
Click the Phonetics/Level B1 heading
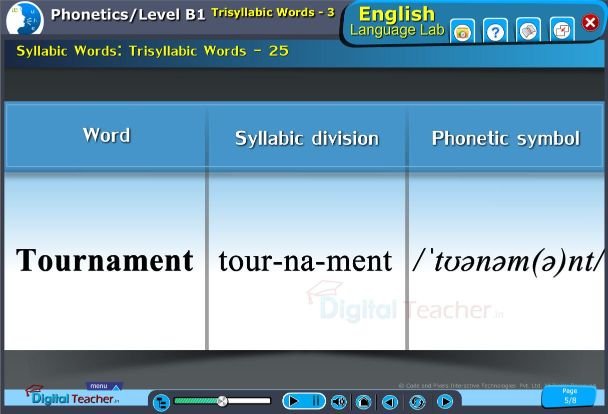(x=128, y=14)
